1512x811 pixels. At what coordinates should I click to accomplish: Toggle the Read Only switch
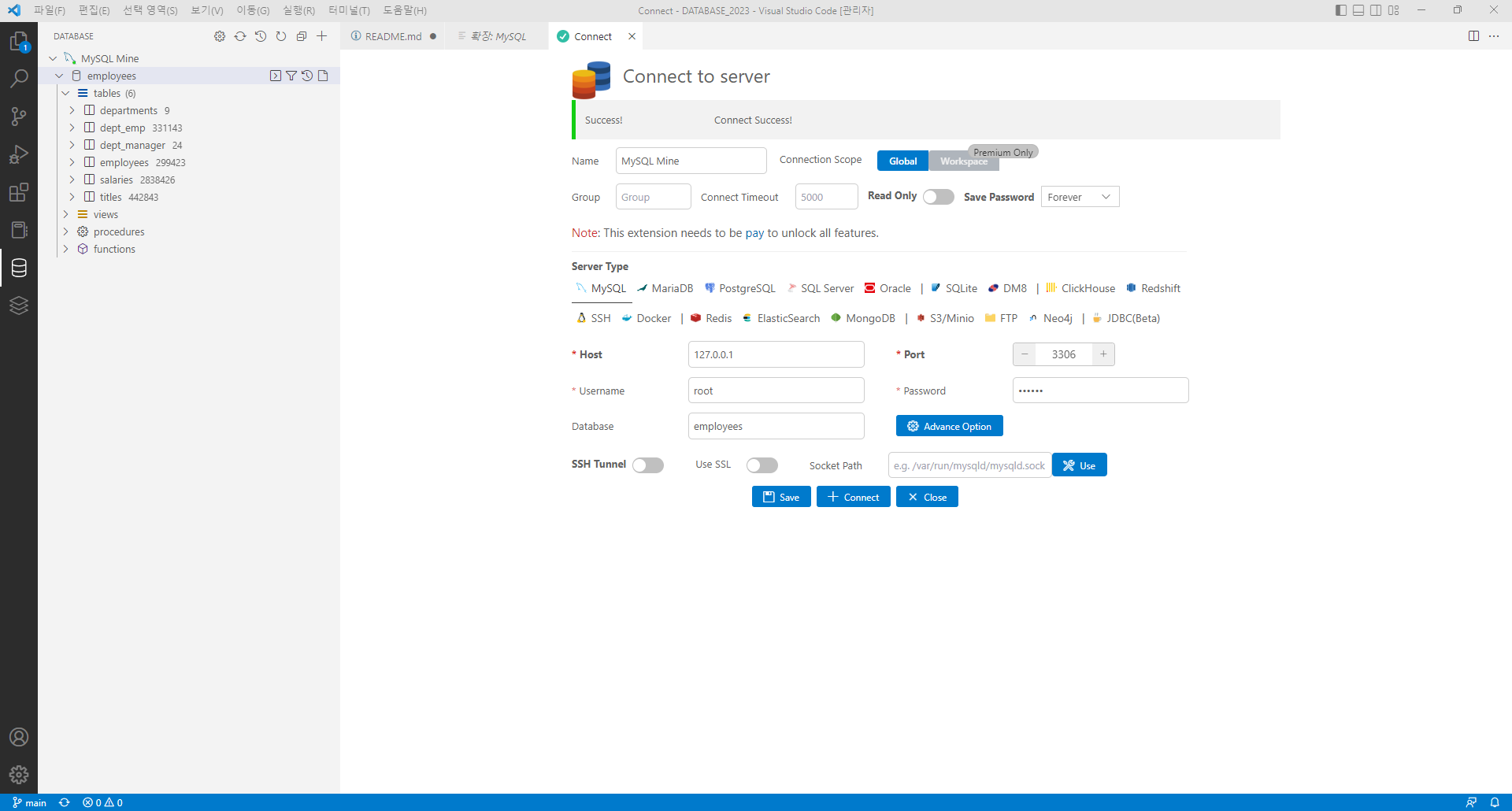[x=939, y=197]
